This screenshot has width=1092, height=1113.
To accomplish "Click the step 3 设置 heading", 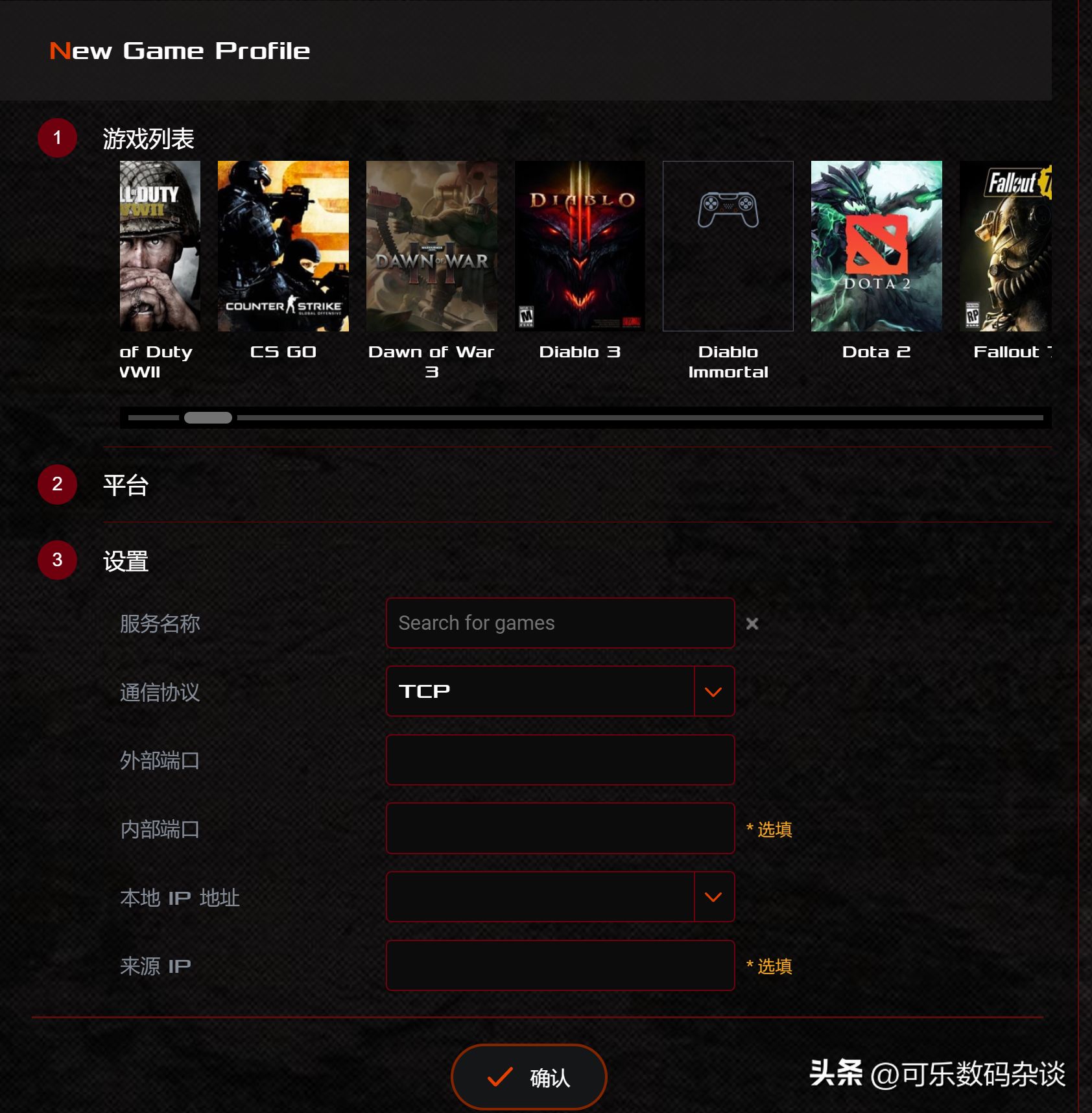I will (126, 560).
